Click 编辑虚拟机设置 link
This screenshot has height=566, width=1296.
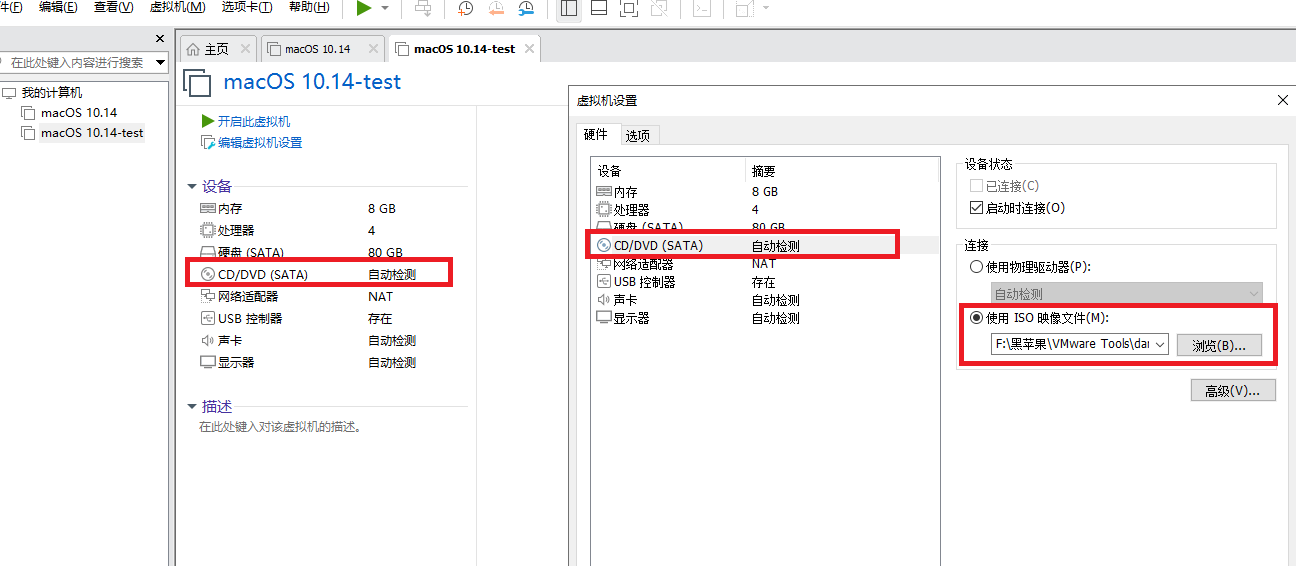(260, 142)
